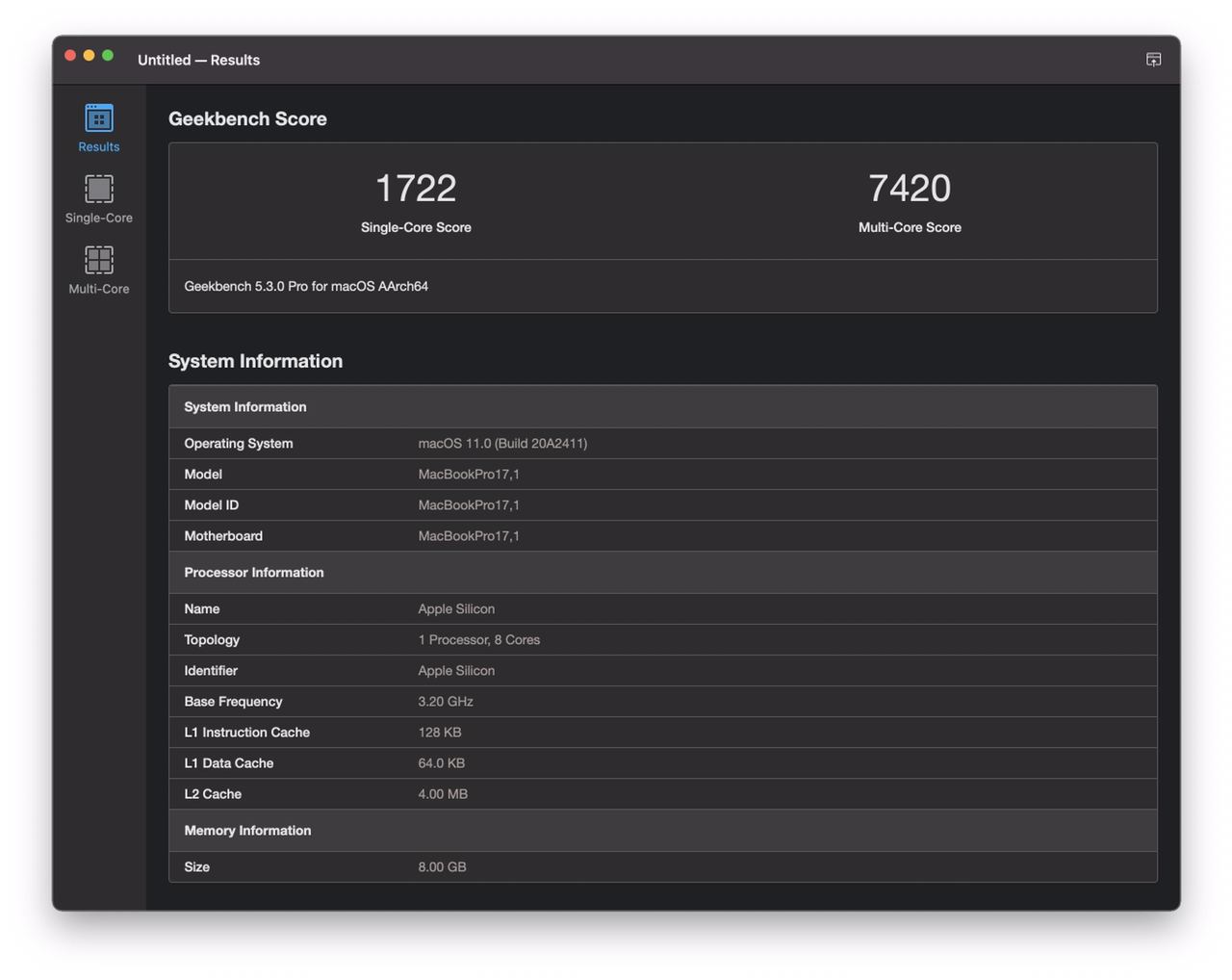Click the upload results icon in title bar
Image resolution: width=1232 pixels, height=980 pixels.
point(1153,60)
